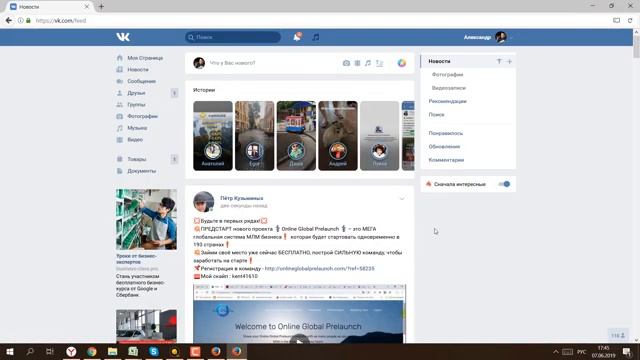Open the music player icon in header

click(x=316, y=37)
